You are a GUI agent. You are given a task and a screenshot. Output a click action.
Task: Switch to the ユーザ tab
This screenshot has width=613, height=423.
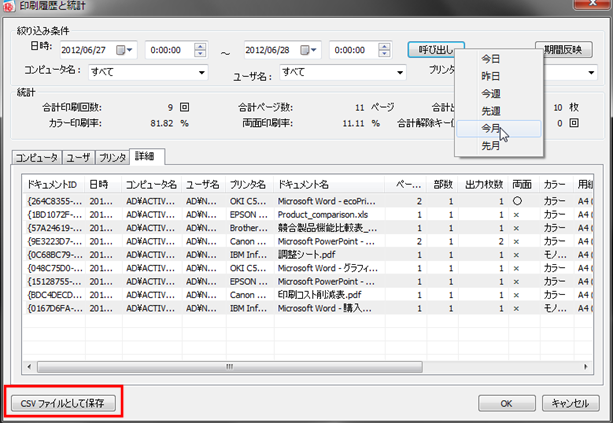[78, 157]
